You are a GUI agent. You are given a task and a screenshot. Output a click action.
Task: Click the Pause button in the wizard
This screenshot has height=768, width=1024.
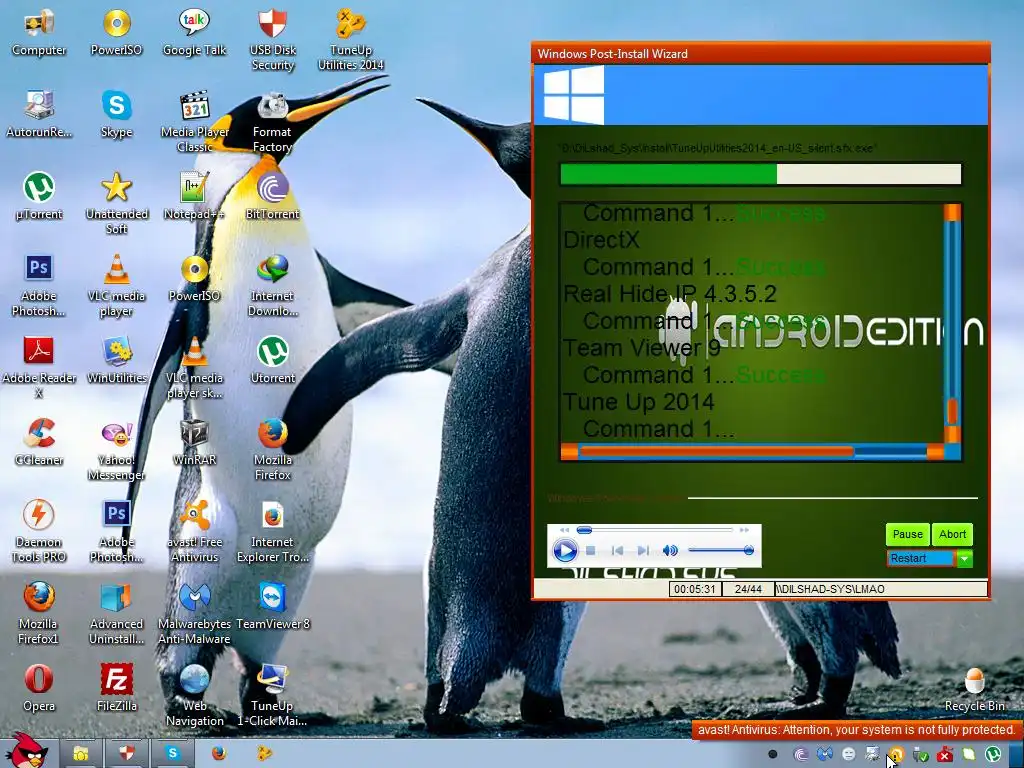pos(907,534)
